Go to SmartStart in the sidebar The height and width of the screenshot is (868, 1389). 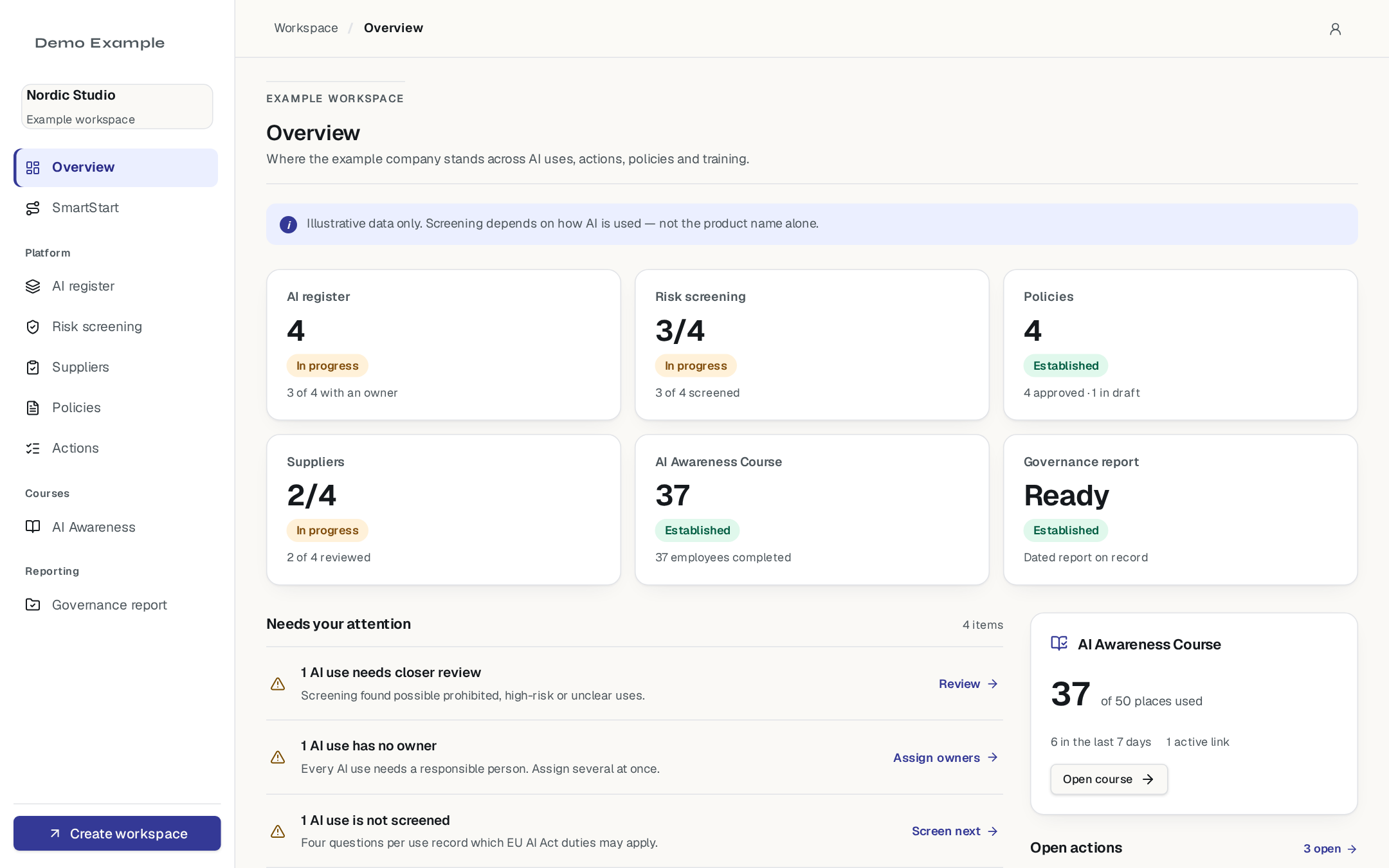coord(116,208)
